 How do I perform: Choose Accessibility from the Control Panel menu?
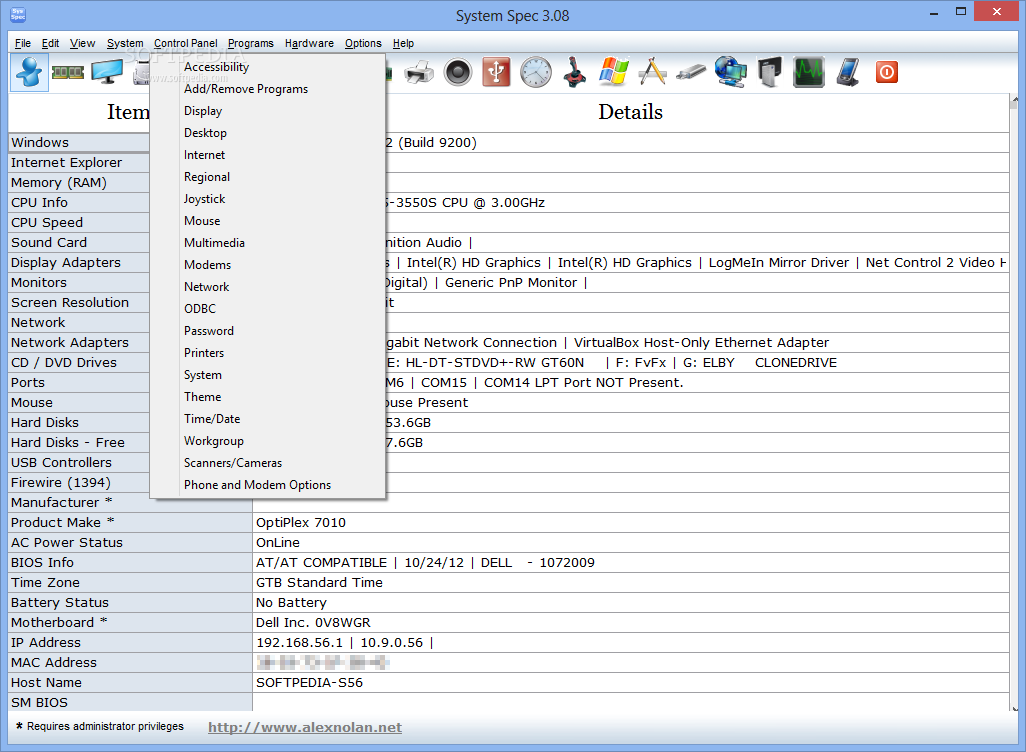click(268, 67)
